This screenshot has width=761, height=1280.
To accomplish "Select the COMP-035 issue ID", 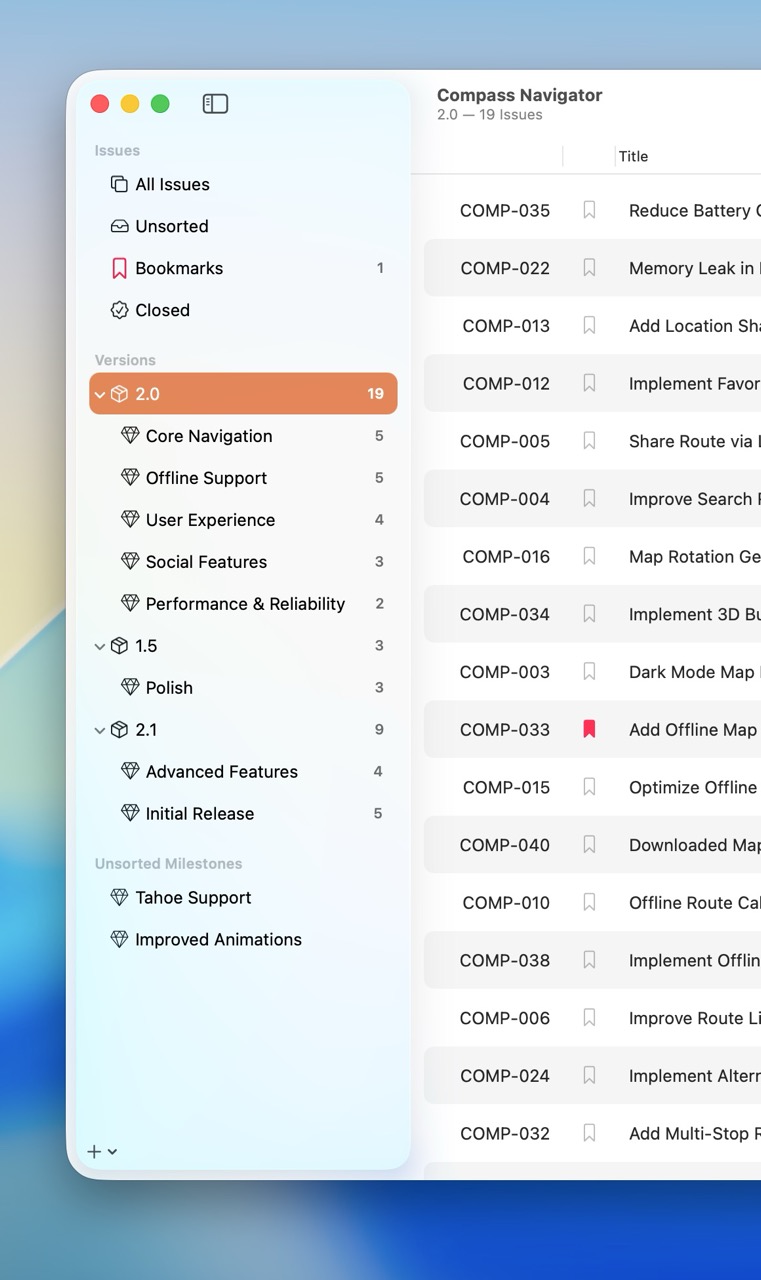I will pyautogui.click(x=505, y=210).
